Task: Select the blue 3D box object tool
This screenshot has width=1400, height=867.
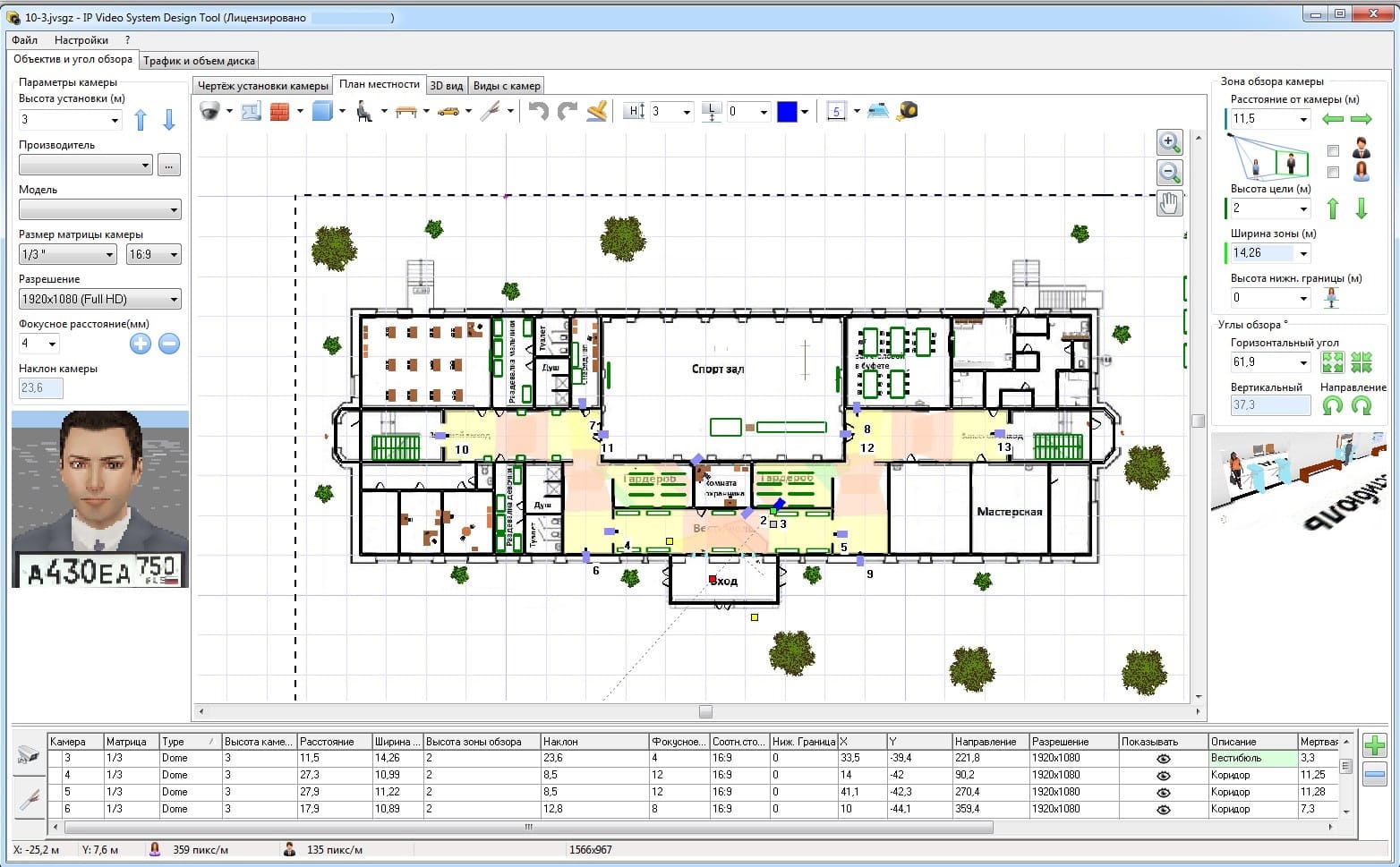Action: click(x=322, y=111)
